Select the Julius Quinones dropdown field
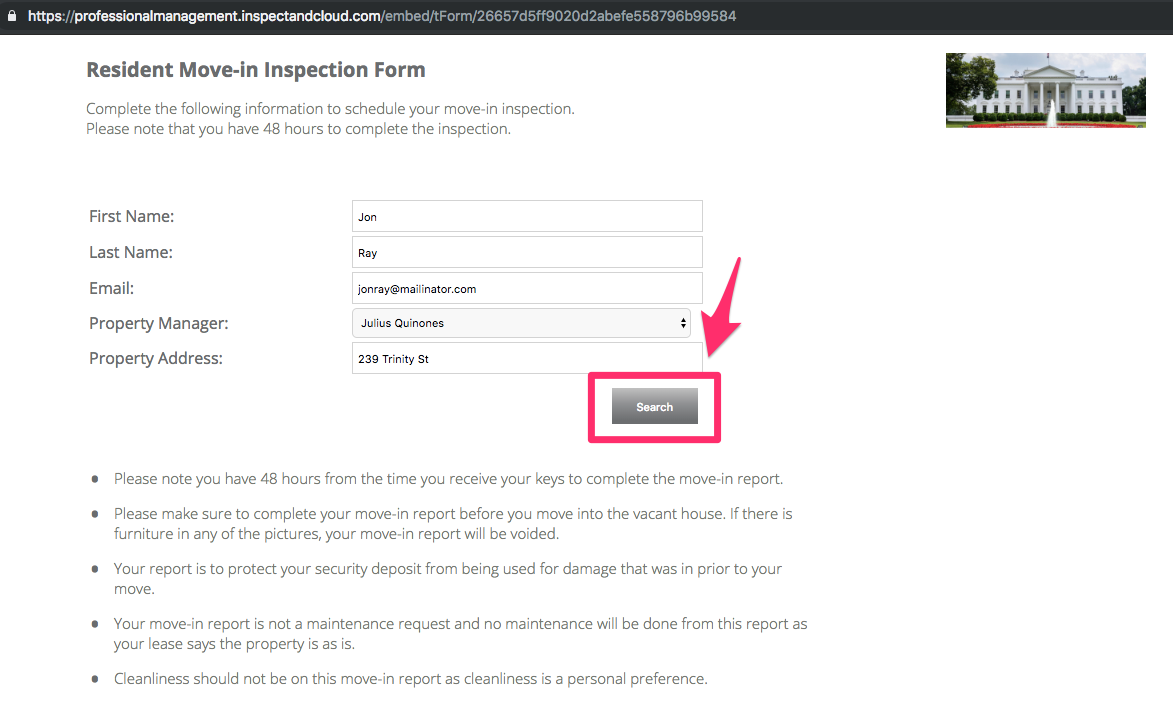Image resolution: width=1173 pixels, height=710 pixels. (x=521, y=323)
